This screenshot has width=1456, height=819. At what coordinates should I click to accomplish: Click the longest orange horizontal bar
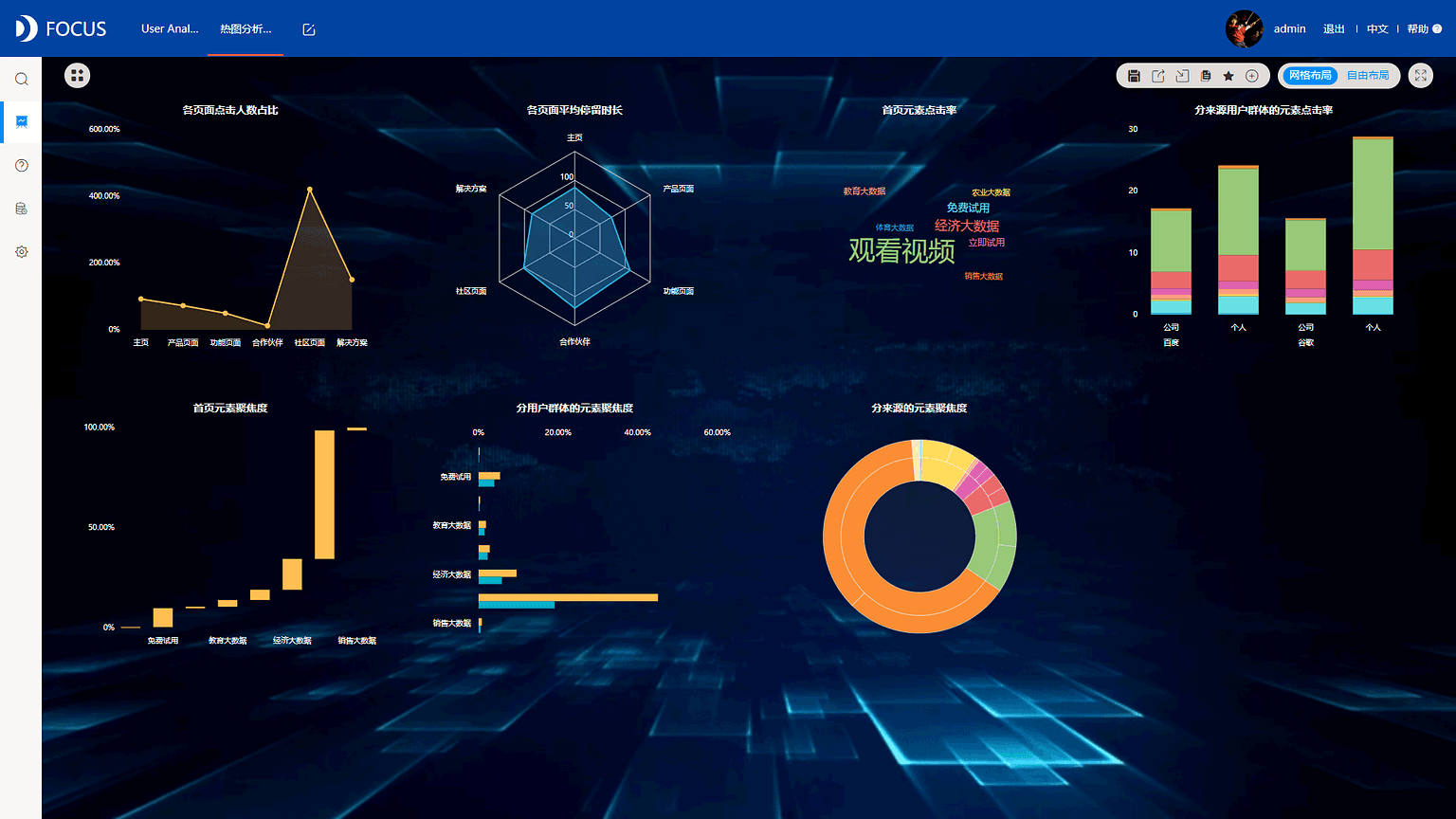click(568, 597)
